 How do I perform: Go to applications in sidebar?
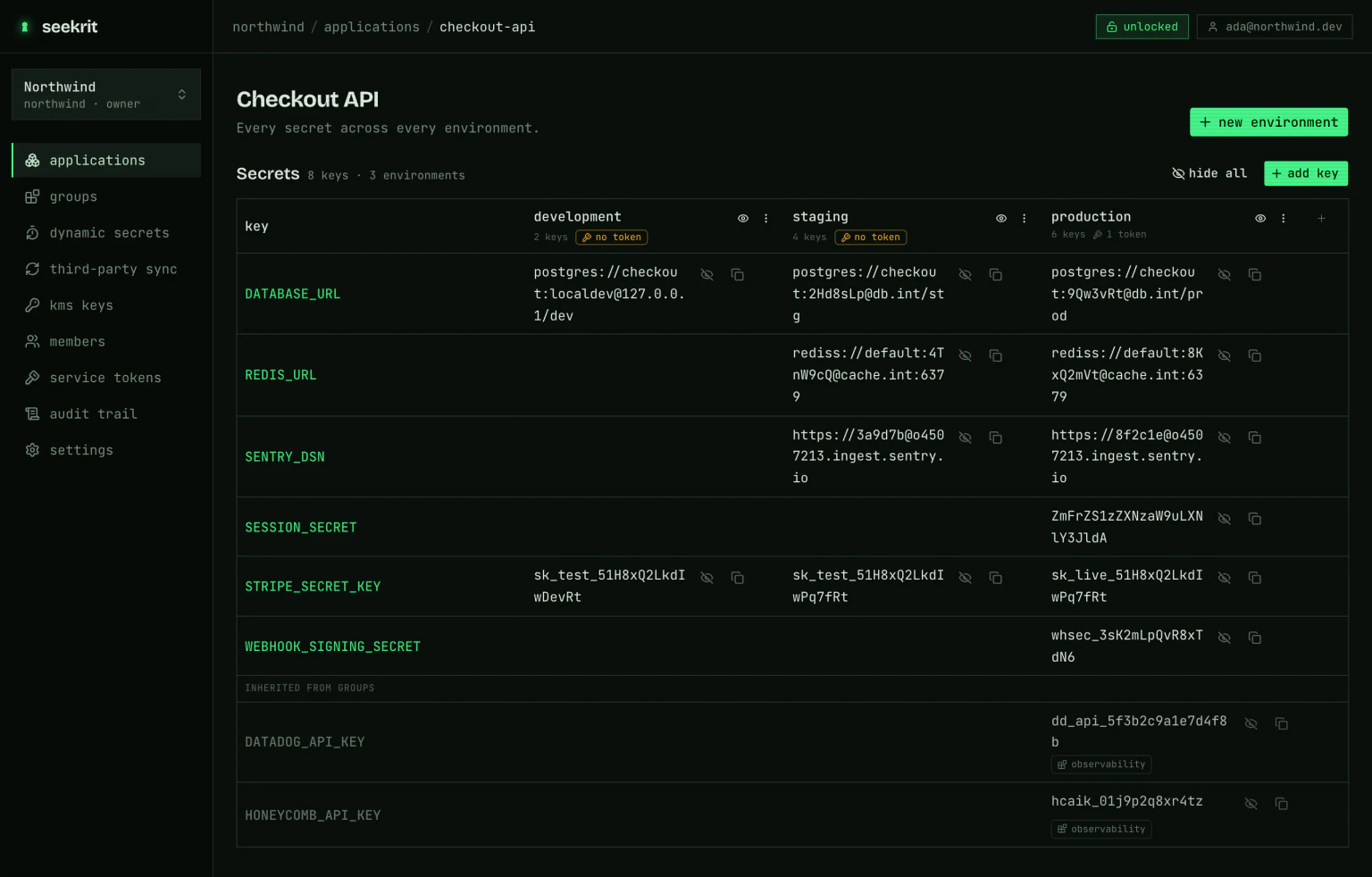(106, 160)
